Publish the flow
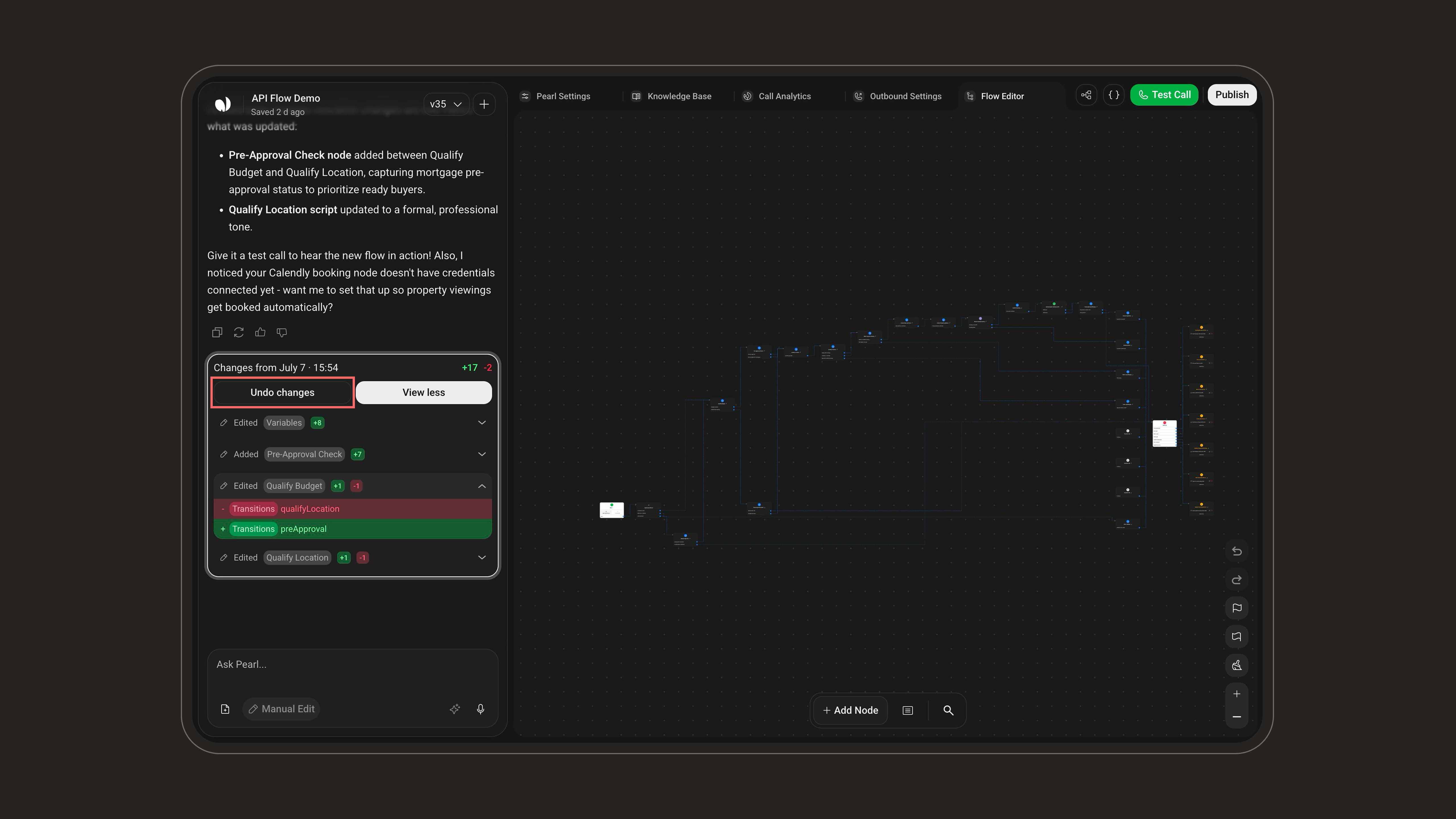 click(1232, 95)
